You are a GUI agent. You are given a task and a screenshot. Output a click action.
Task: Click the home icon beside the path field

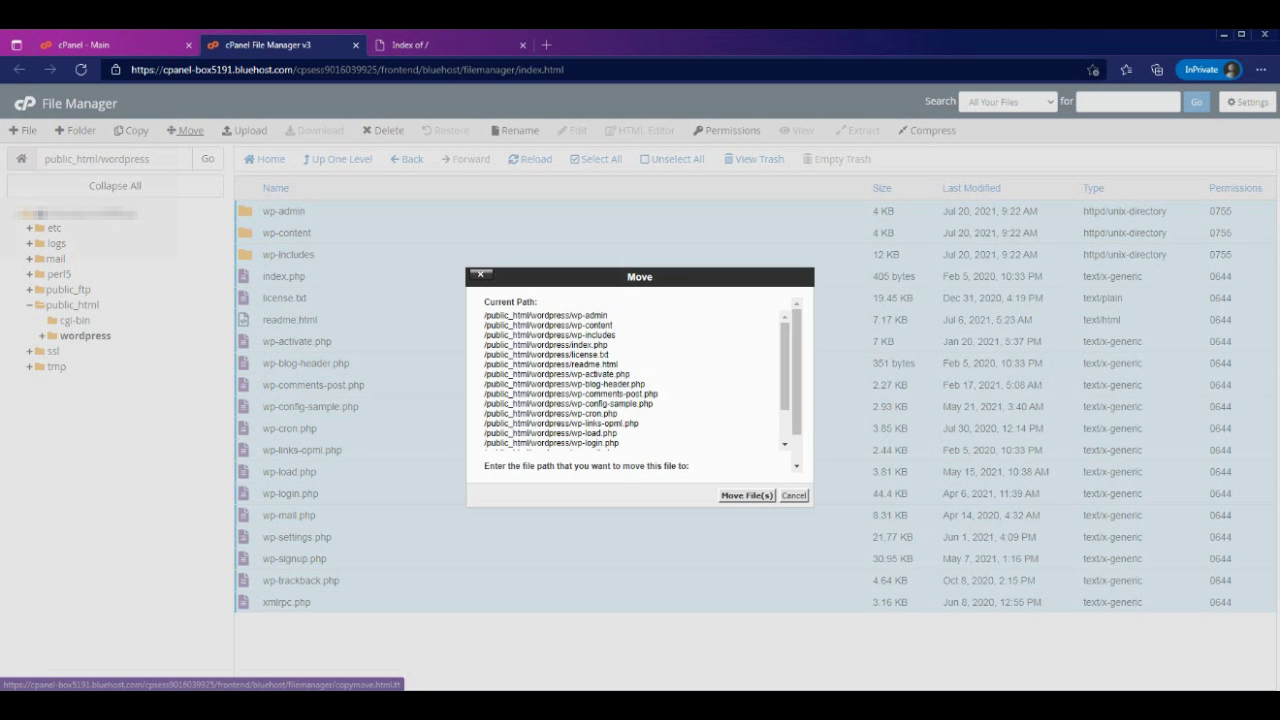tap(21, 159)
